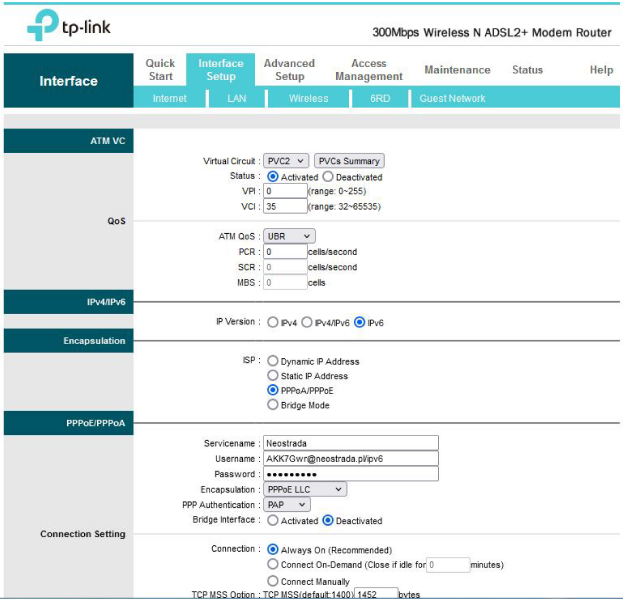
Task: Expand the Virtual Circuit PVC2 dropdown
Action: (x=286, y=161)
